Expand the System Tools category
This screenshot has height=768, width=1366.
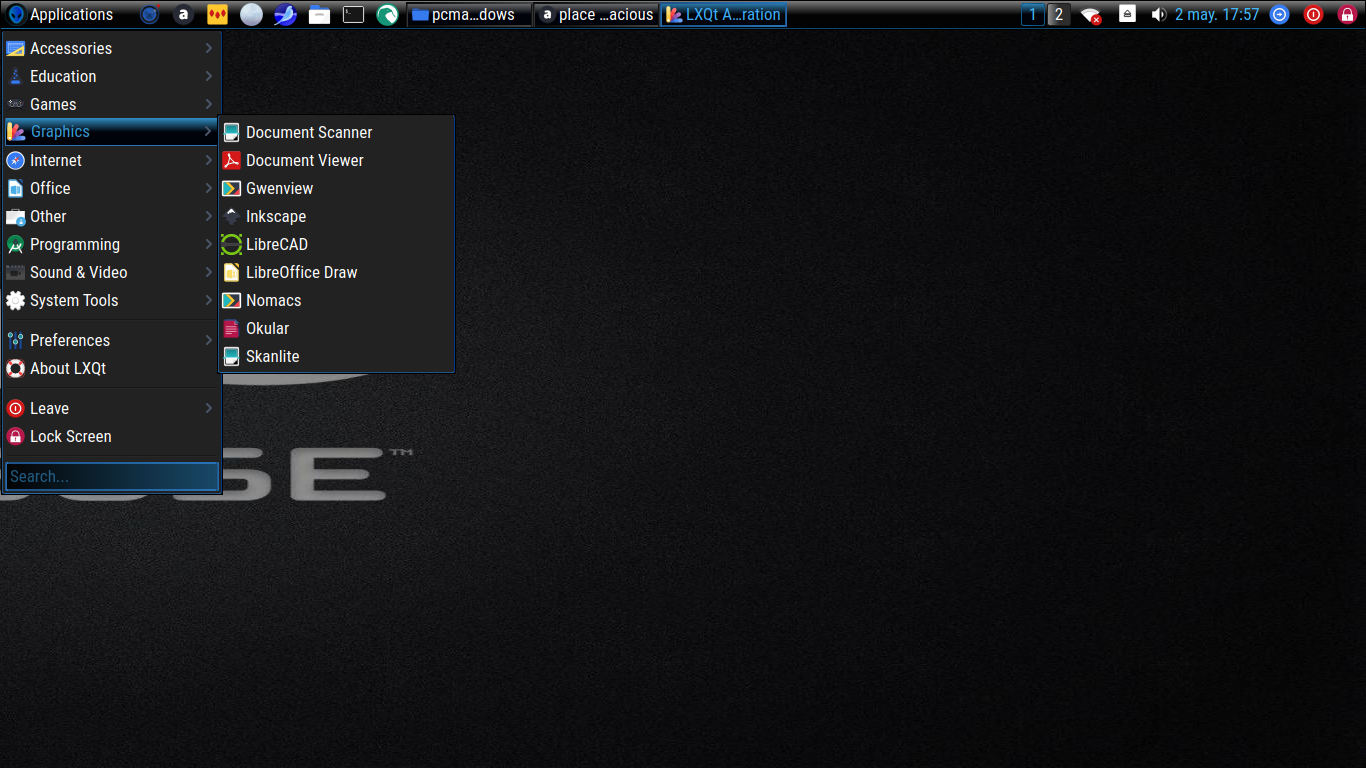[111, 300]
